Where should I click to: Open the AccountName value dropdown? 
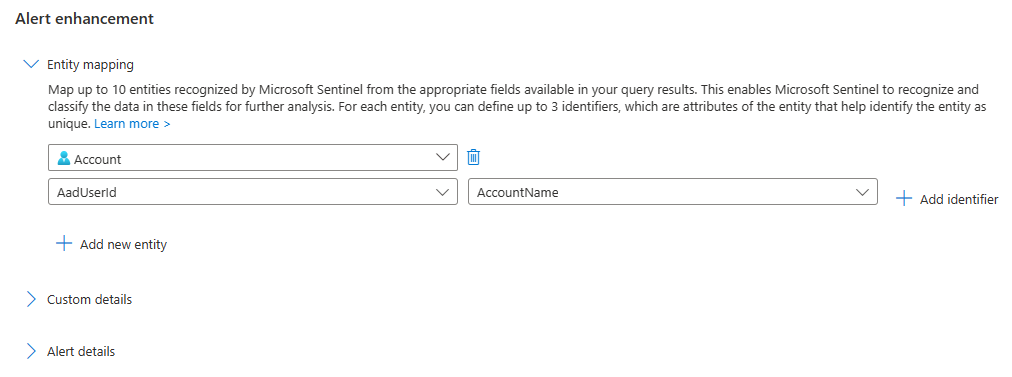pyautogui.click(x=673, y=192)
